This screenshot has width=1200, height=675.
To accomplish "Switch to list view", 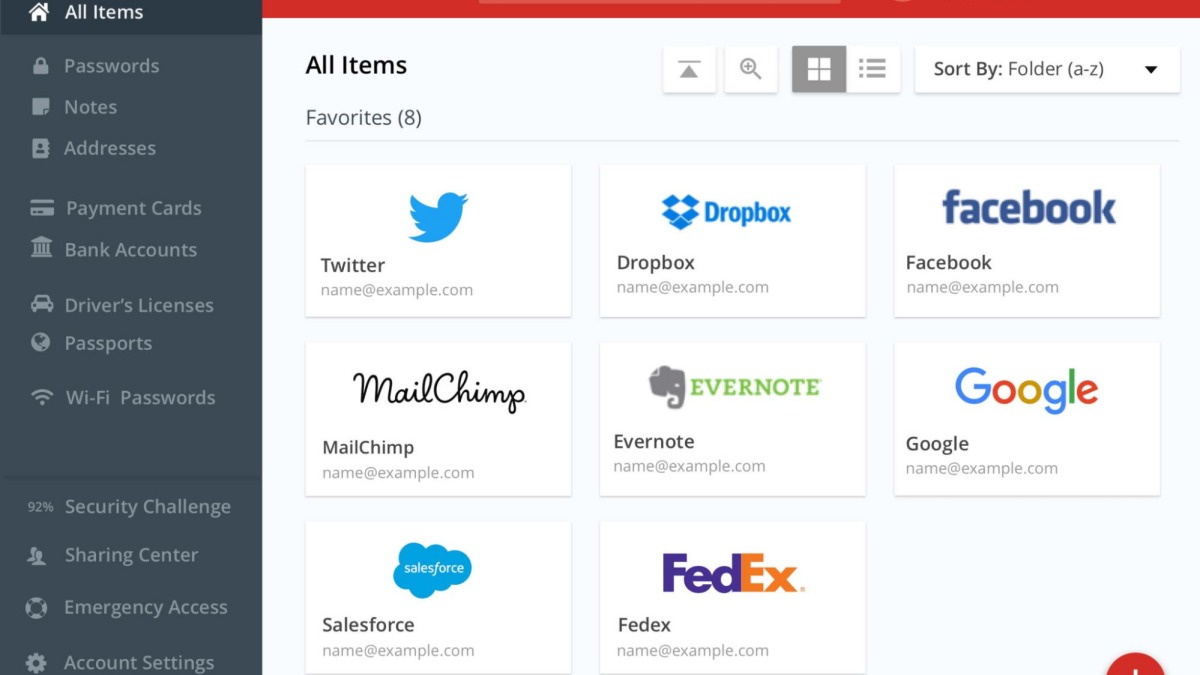I will point(873,69).
